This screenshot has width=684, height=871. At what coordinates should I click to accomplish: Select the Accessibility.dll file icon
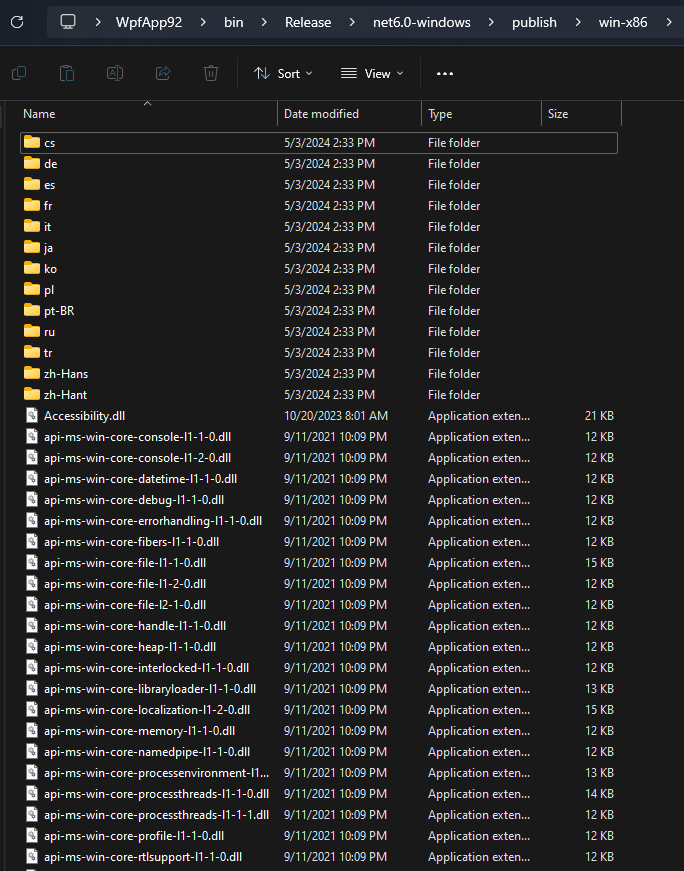pos(32,416)
